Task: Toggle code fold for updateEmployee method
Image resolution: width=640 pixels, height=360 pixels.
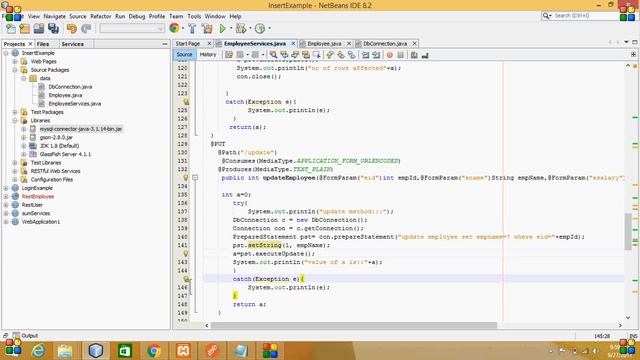Action: pyautogui.click(x=195, y=178)
